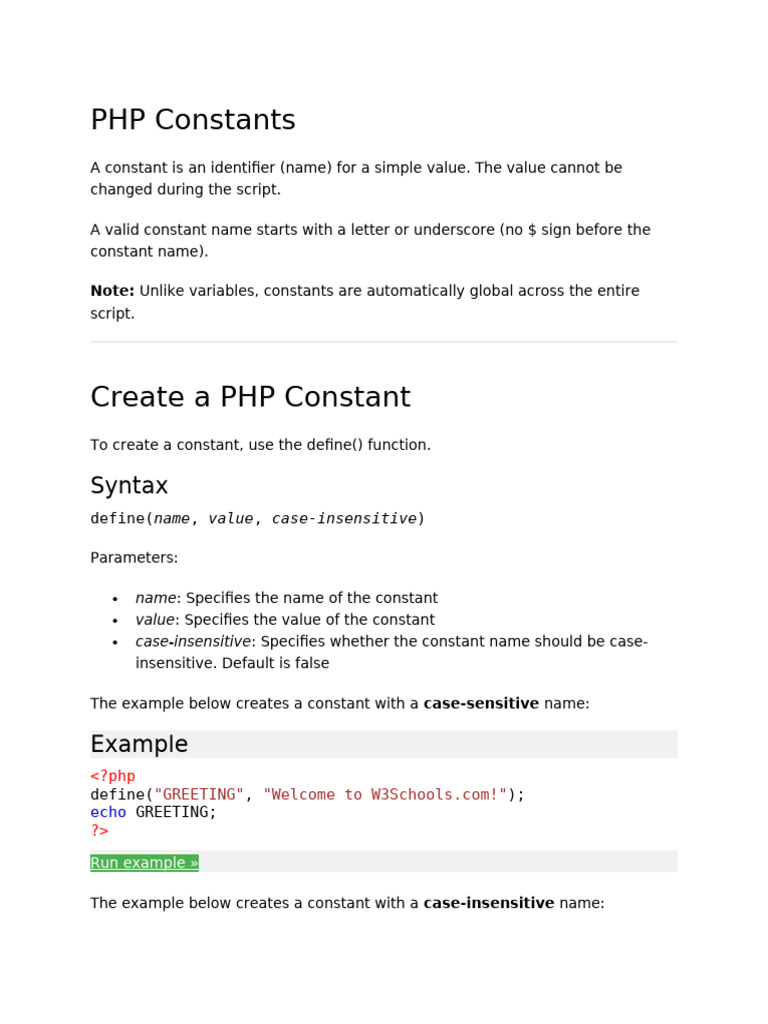Click the case-insensitive parameter bullet item
The height and width of the screenshot is (1024, 768).
[x=391, y=642]
